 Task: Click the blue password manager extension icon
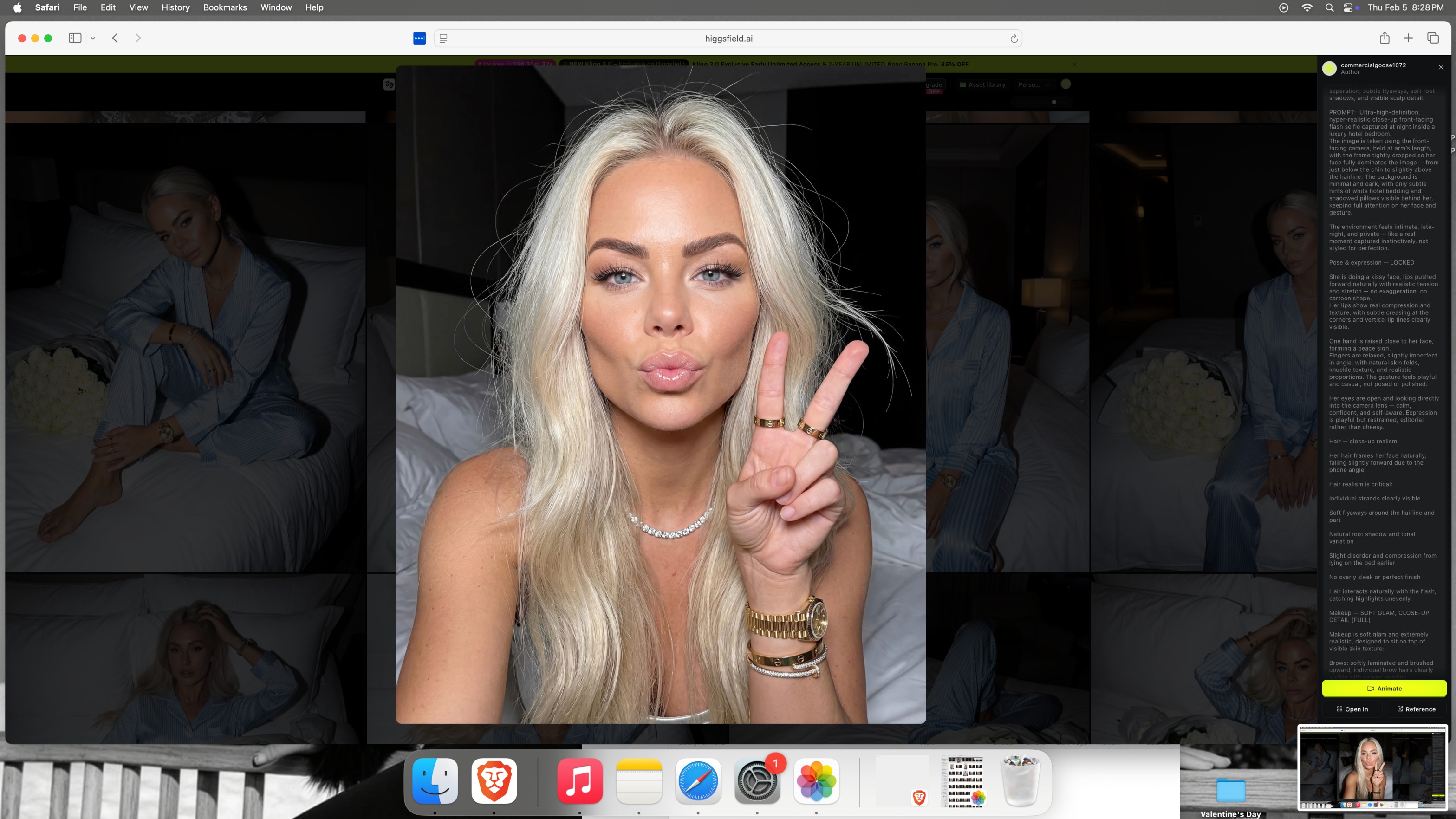[419, 39]
